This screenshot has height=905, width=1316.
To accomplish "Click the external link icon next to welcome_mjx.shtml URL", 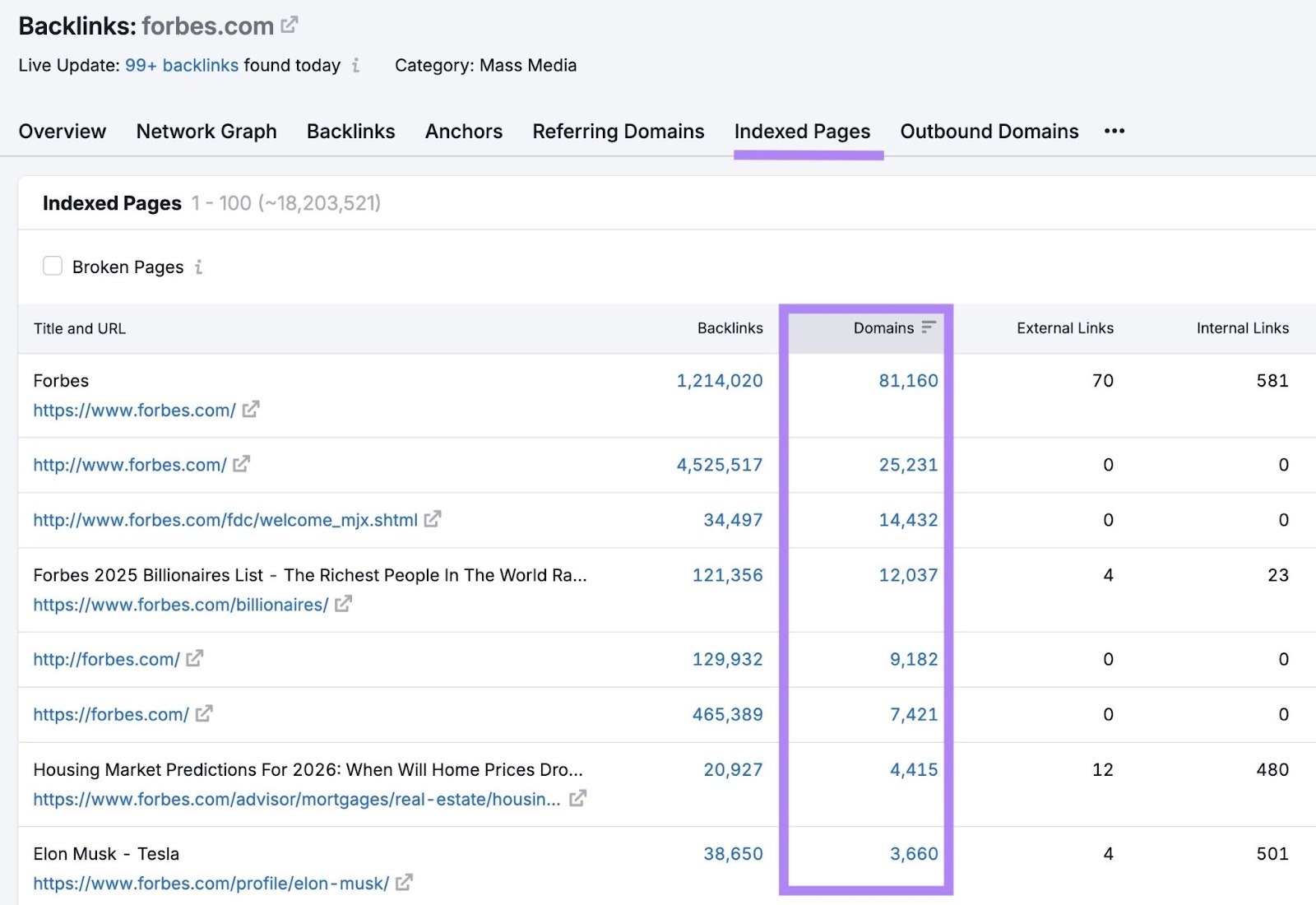I will (x=433, y=519).
